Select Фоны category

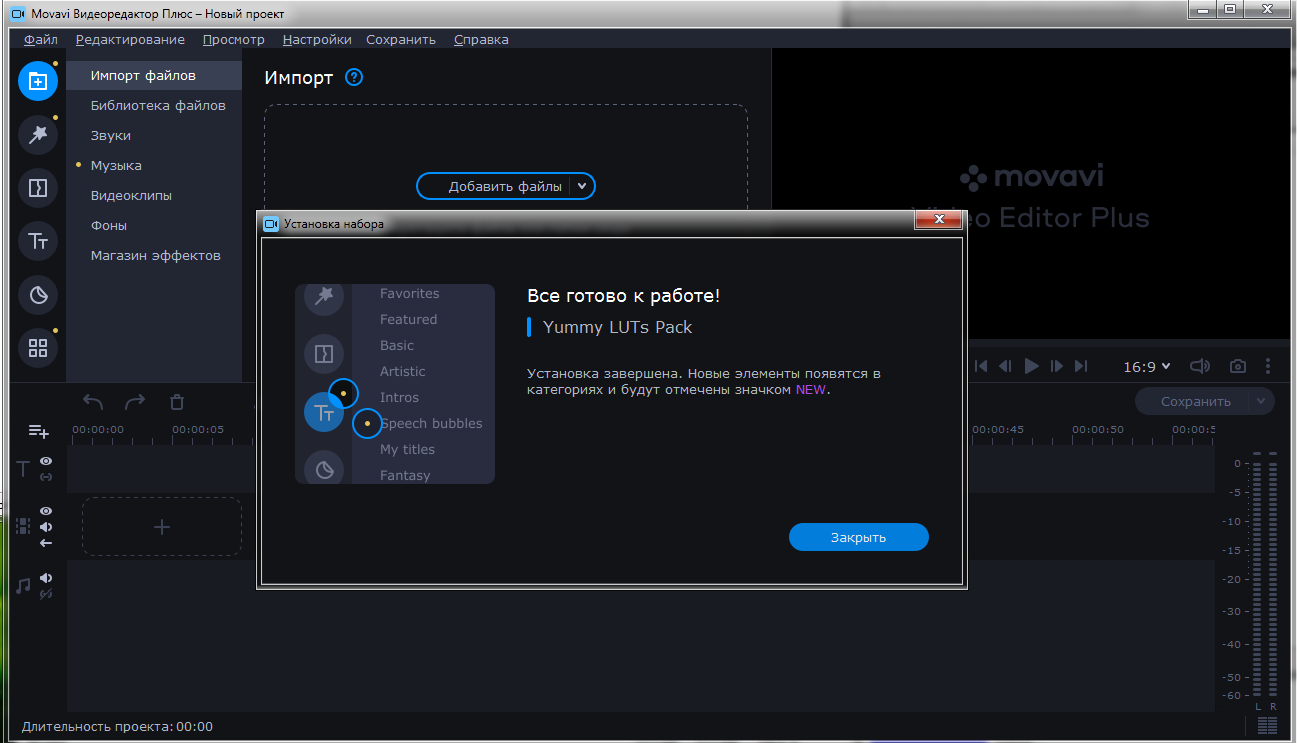pos(154,225)
